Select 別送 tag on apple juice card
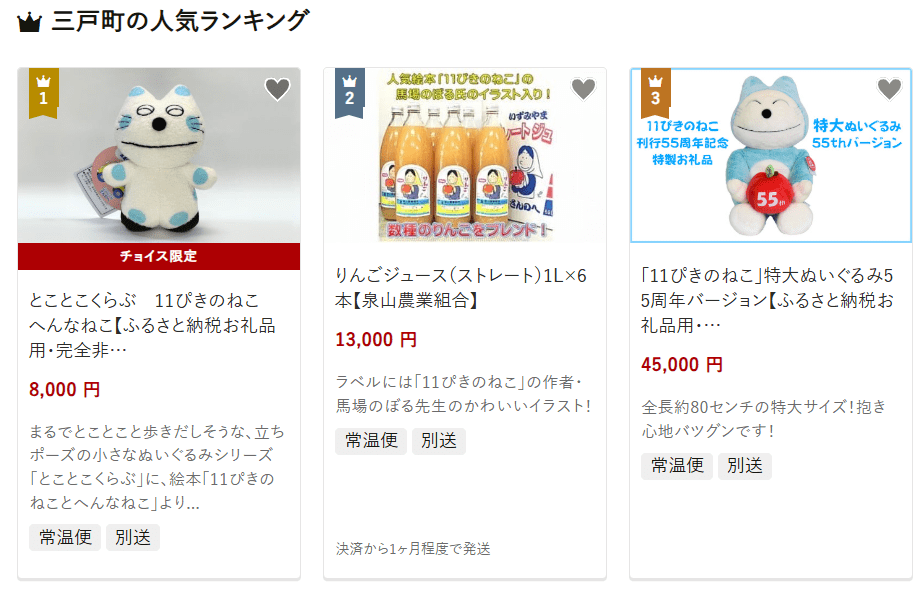The image size is (924, 591). coord(438,441)
